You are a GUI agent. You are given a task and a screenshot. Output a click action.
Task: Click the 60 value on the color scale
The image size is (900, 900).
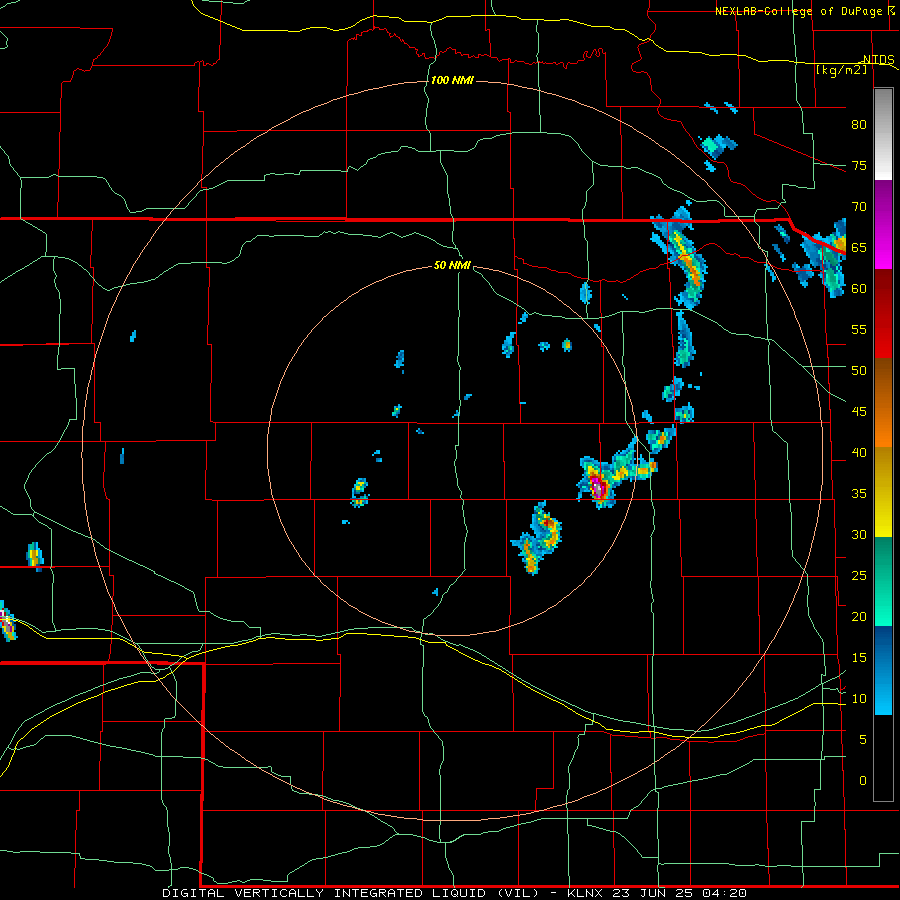tap(859, 289)
